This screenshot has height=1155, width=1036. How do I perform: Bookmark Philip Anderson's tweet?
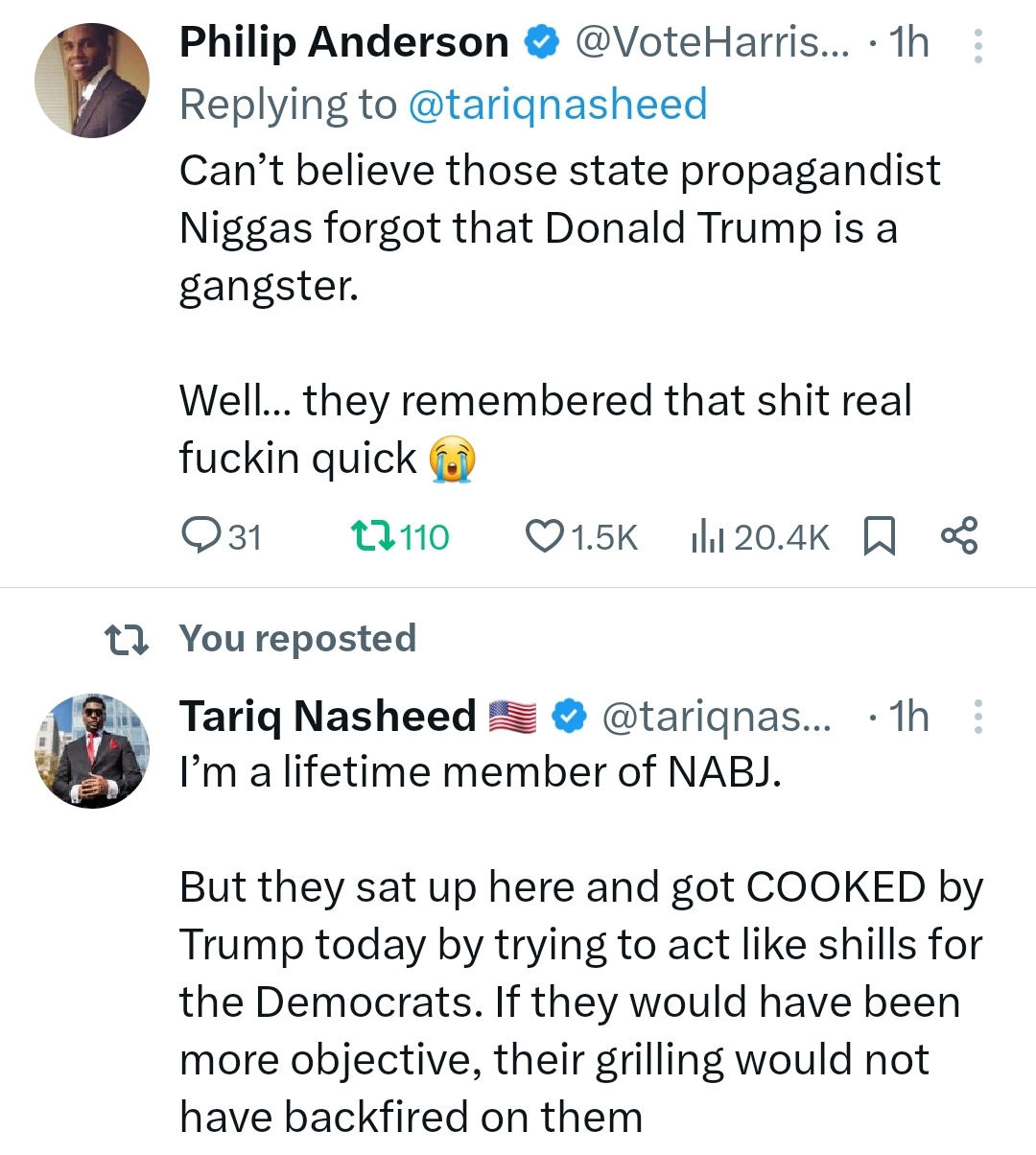880,536
